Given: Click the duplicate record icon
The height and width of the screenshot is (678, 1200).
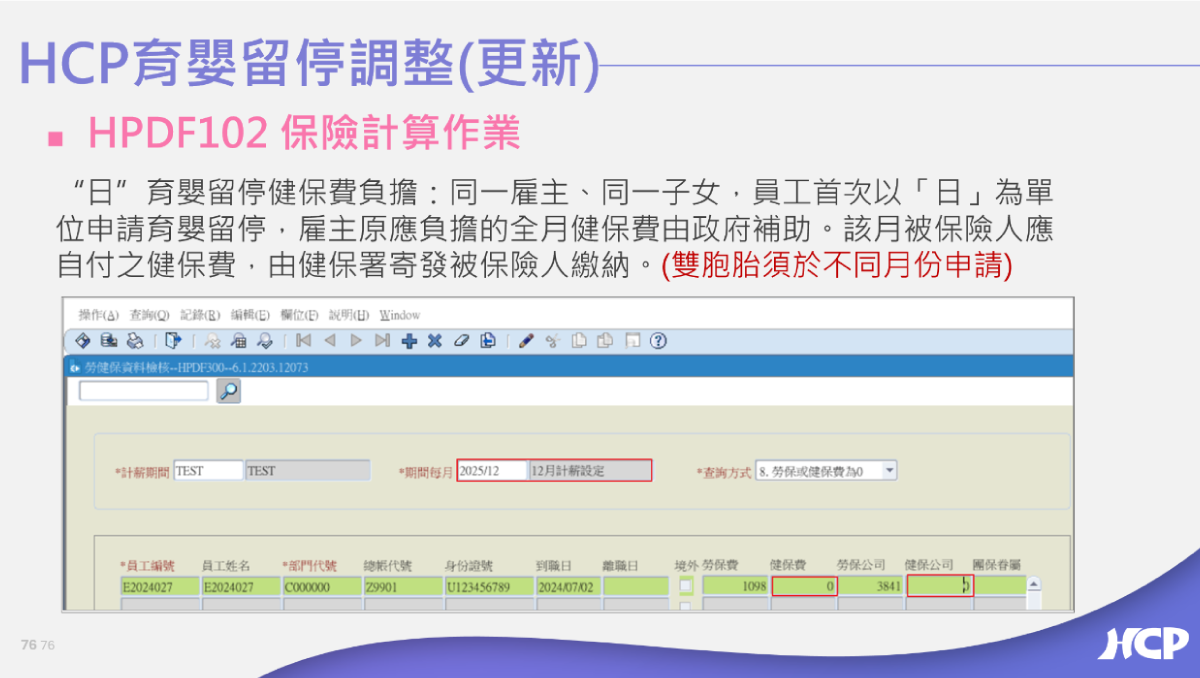Looking at the screenshot, I should tap(487, 340).
